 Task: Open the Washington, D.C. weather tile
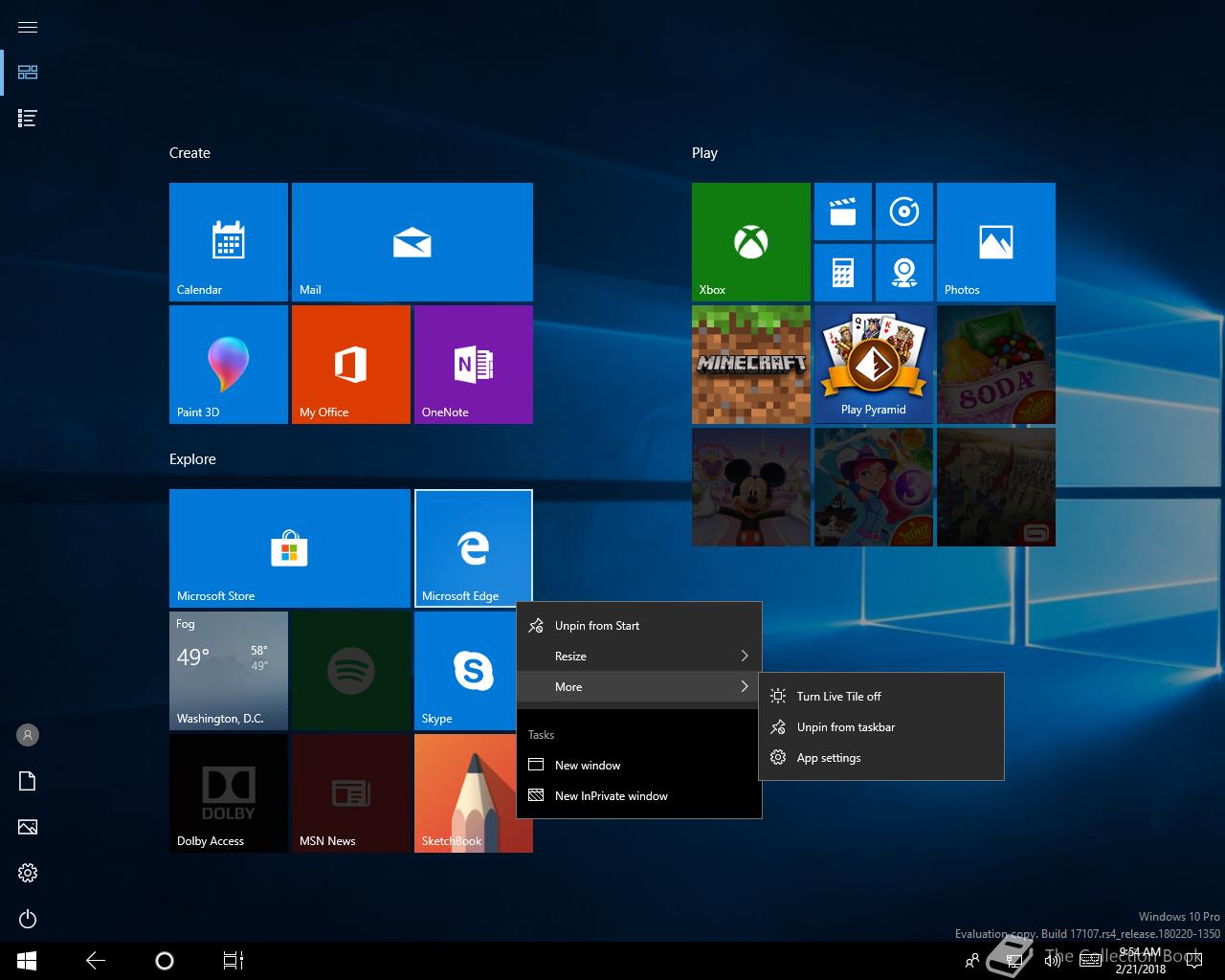229,671
